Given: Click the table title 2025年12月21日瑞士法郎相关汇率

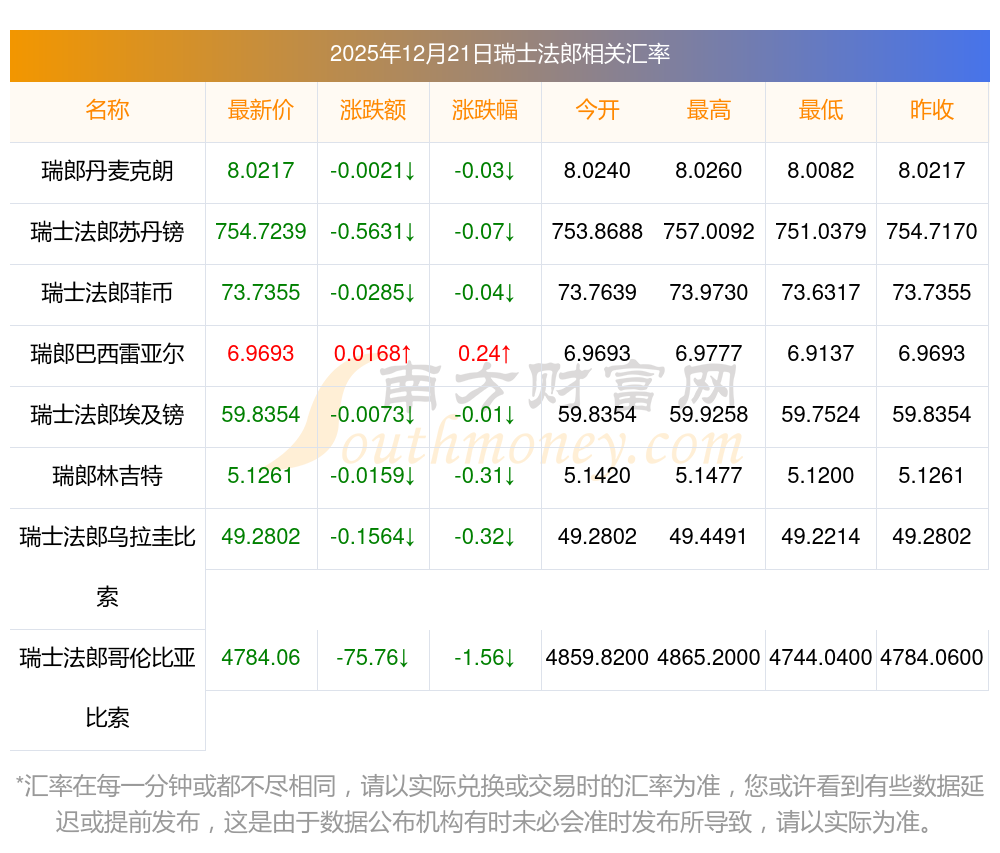Looking at the screenshot, I should (500, 54).
